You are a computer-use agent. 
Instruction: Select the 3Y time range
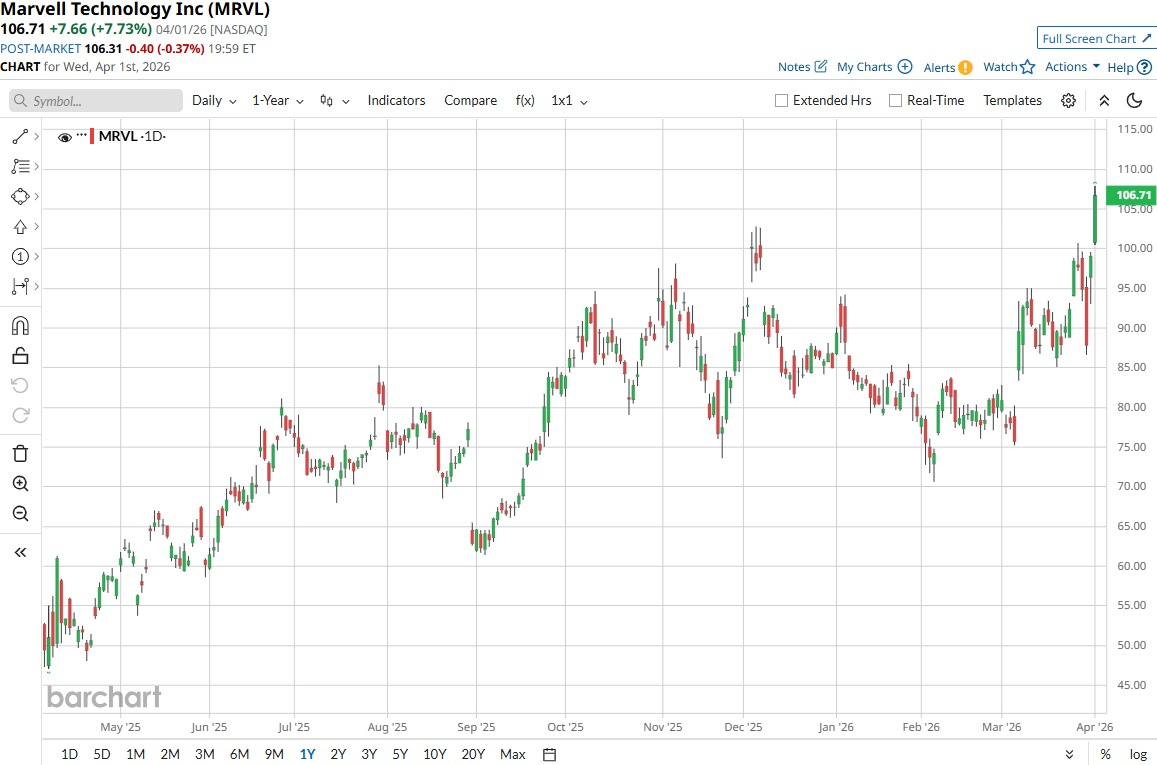tap(369, 754)
